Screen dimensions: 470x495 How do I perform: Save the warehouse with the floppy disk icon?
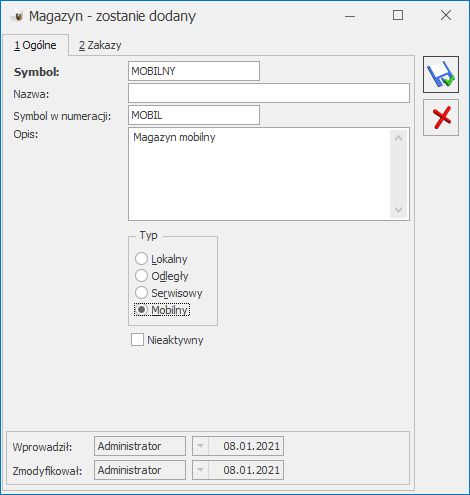click(441, 74)
